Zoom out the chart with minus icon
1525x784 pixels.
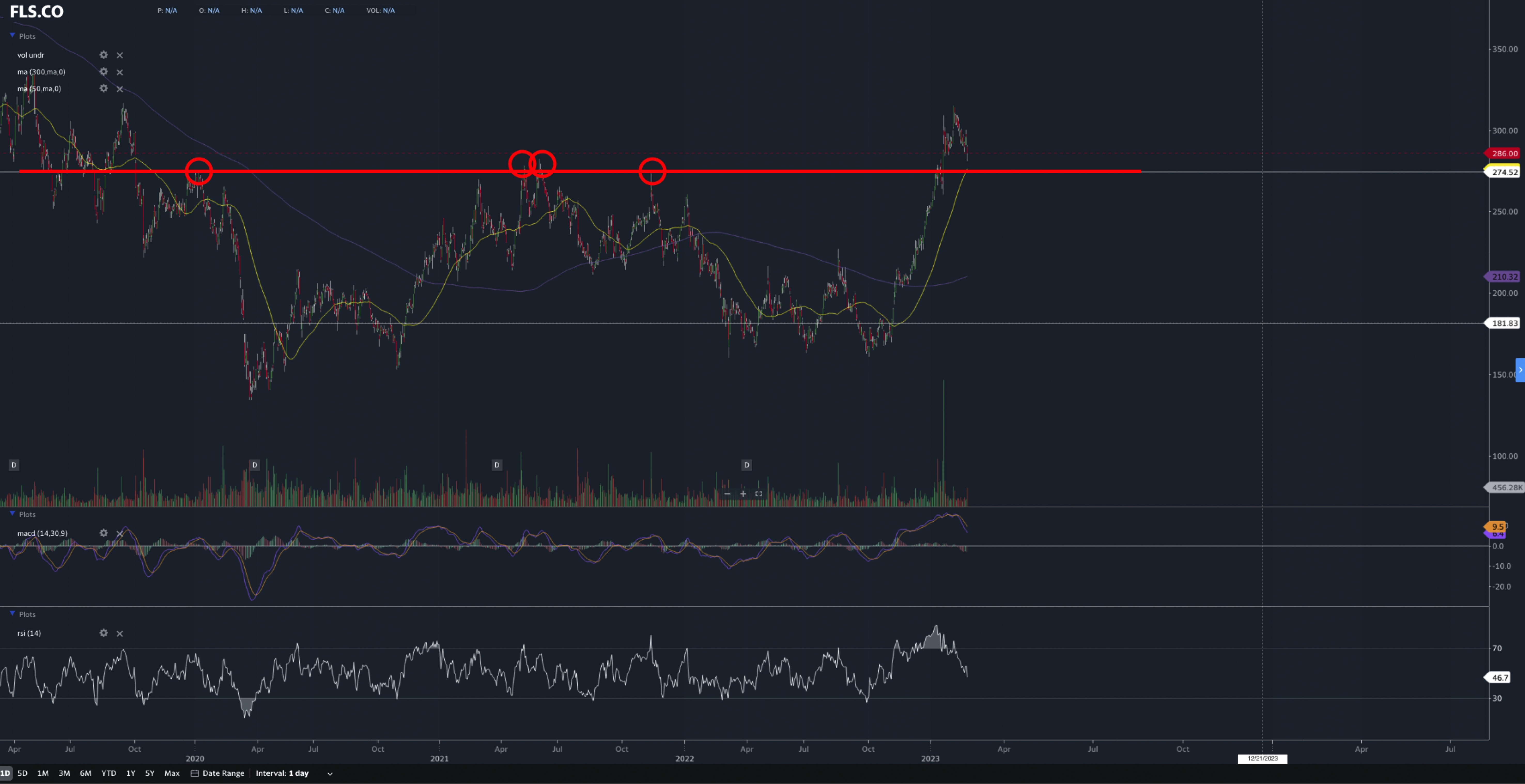(x=727, y=494)
